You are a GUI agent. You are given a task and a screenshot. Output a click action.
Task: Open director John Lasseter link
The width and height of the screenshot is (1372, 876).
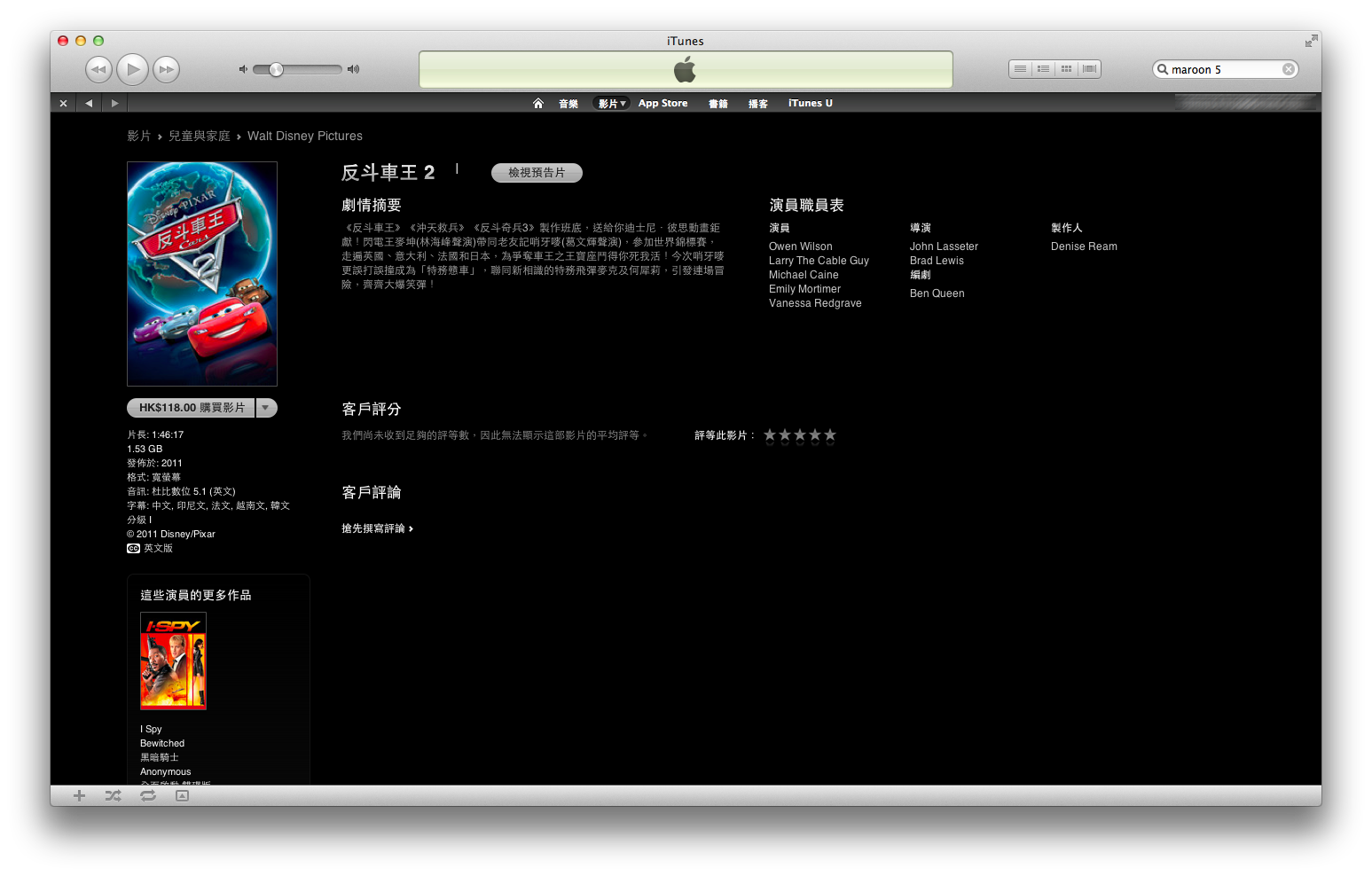pos(944,246)
